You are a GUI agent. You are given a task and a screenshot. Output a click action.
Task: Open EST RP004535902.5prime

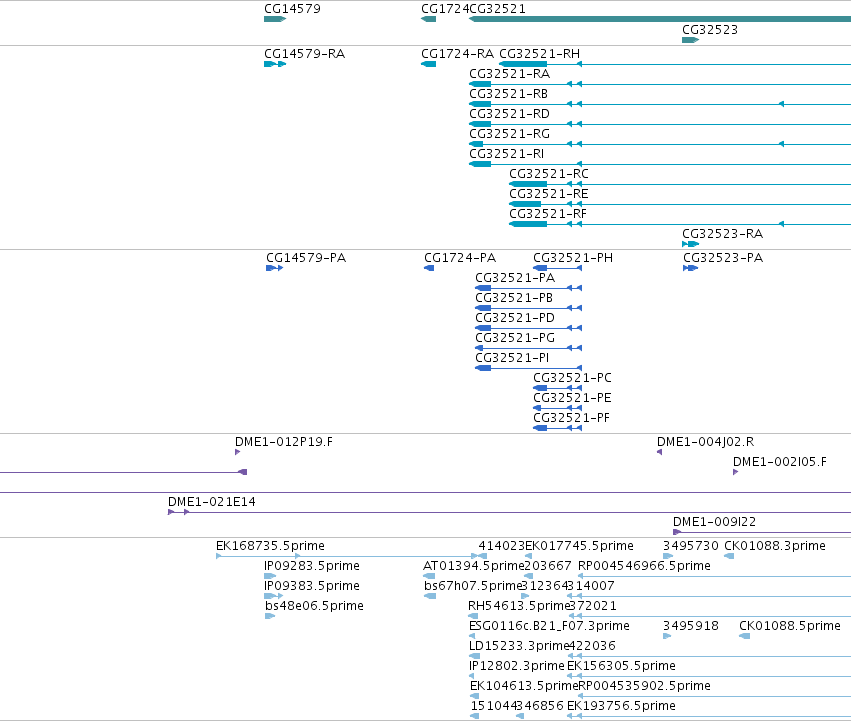pos(644,686)
